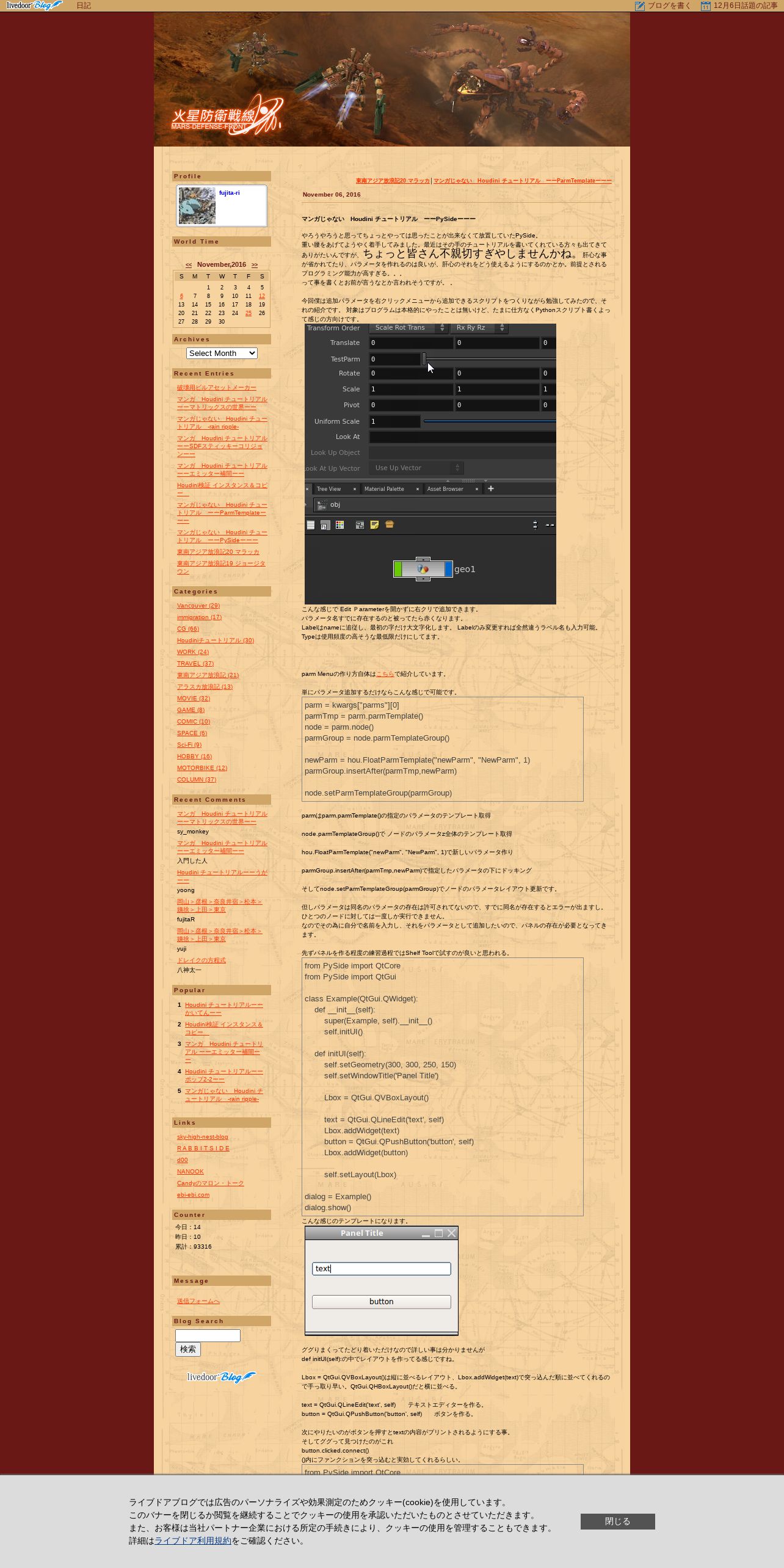Screen dimensions: 784x1568
Task: Click the TestParm value field
Action: click(x=394, y=359)
